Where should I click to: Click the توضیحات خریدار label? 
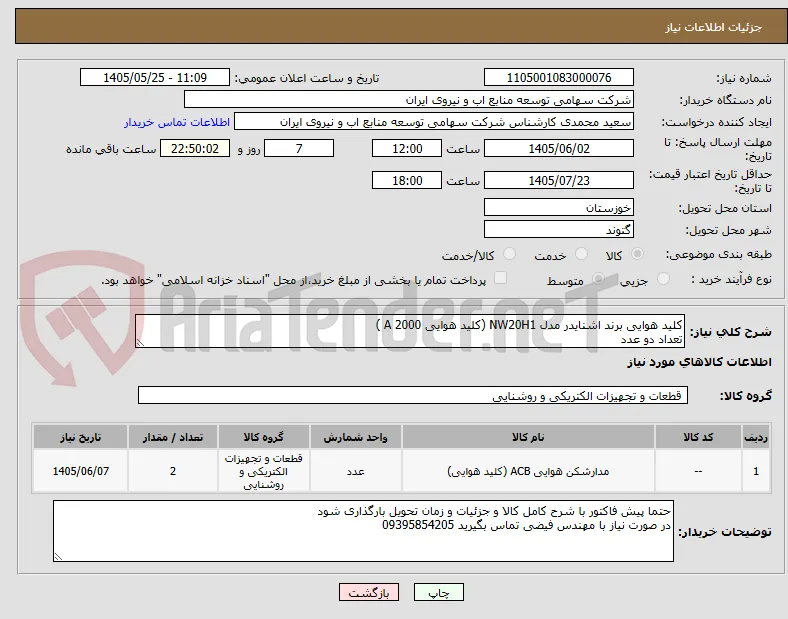tap(725, 532)
